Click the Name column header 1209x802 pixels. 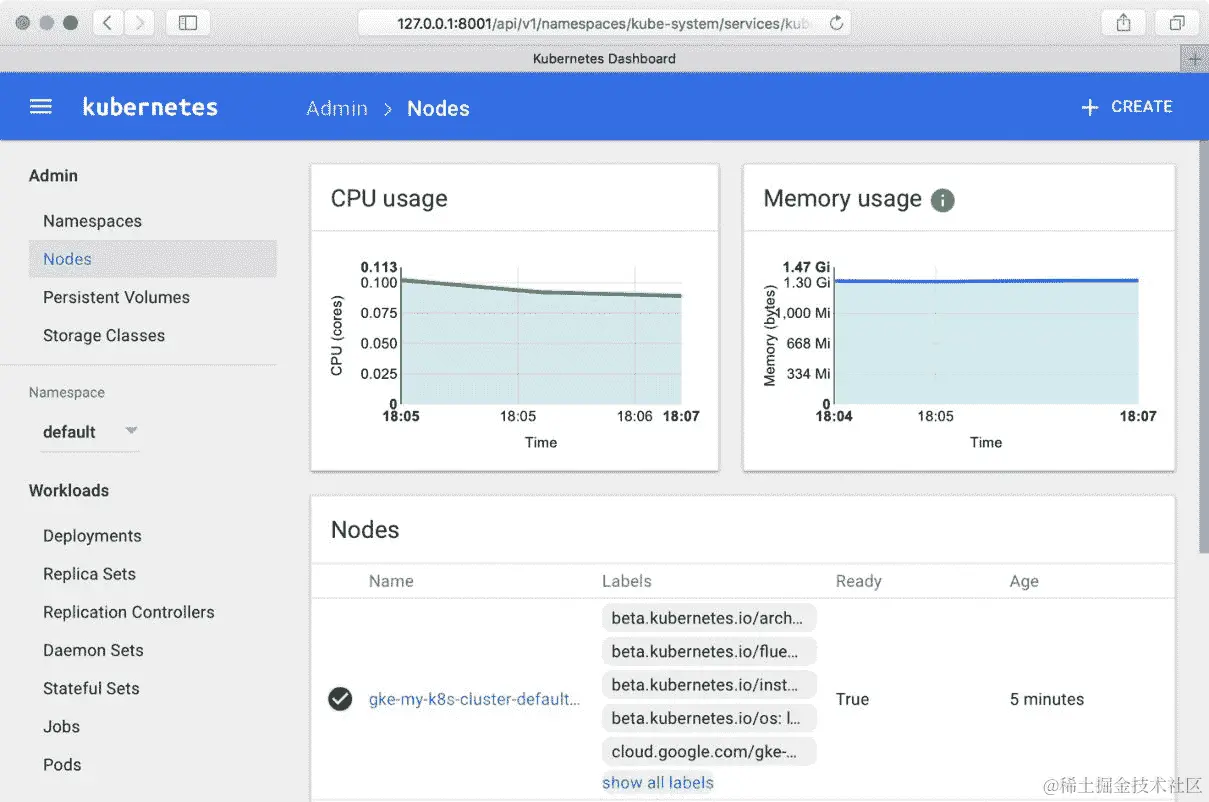(391, 581)
